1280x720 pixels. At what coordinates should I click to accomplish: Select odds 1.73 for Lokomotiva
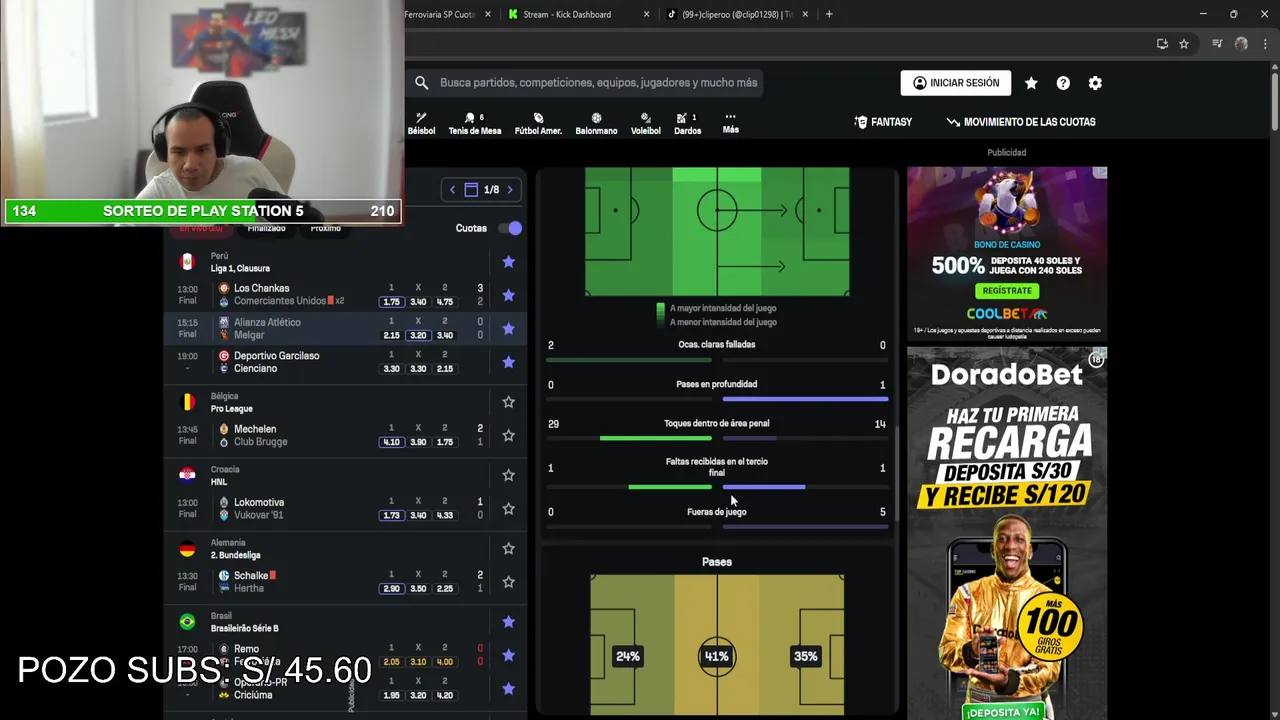pyautogui.click(x=391, y=515)
